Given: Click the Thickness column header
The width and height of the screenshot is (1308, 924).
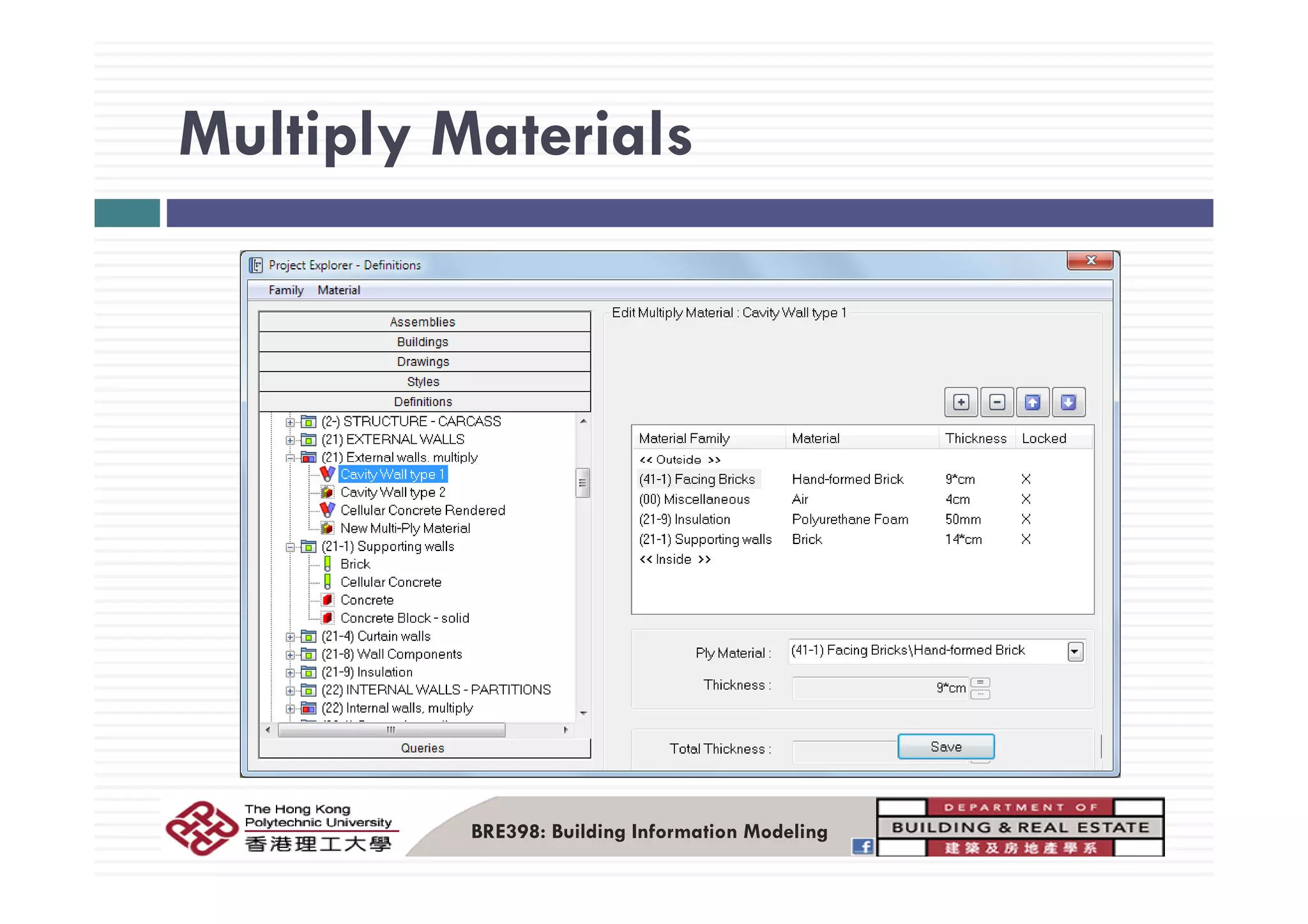Looking at the screenshot, I should [x=976, y=439].
